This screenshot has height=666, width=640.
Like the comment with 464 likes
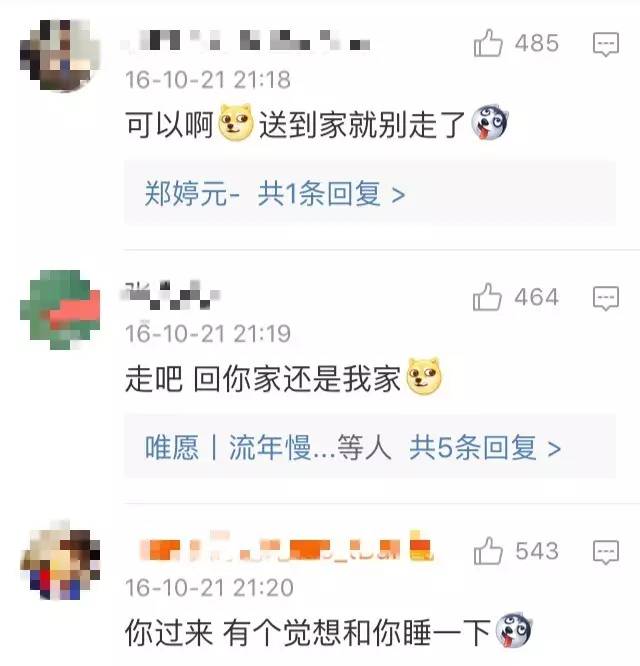click(487, 297)
